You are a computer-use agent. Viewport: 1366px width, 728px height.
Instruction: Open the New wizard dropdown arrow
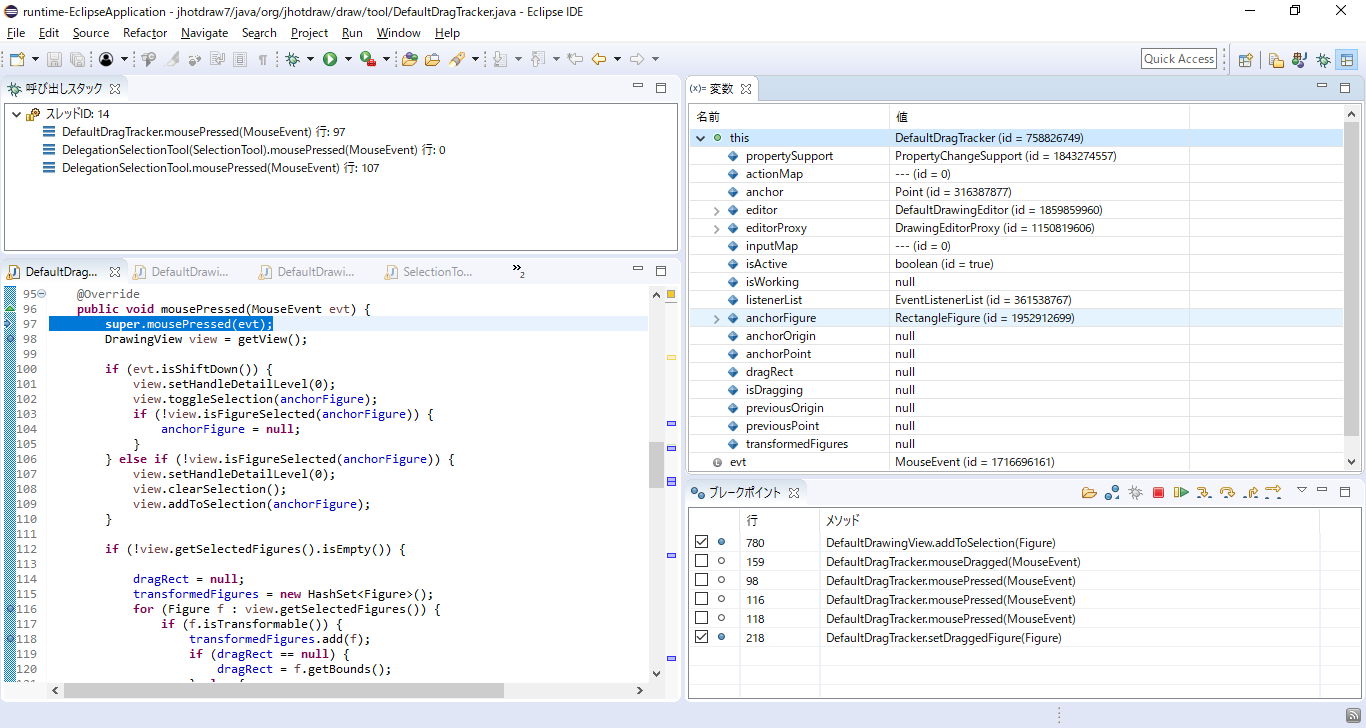(x=35, y=59)
